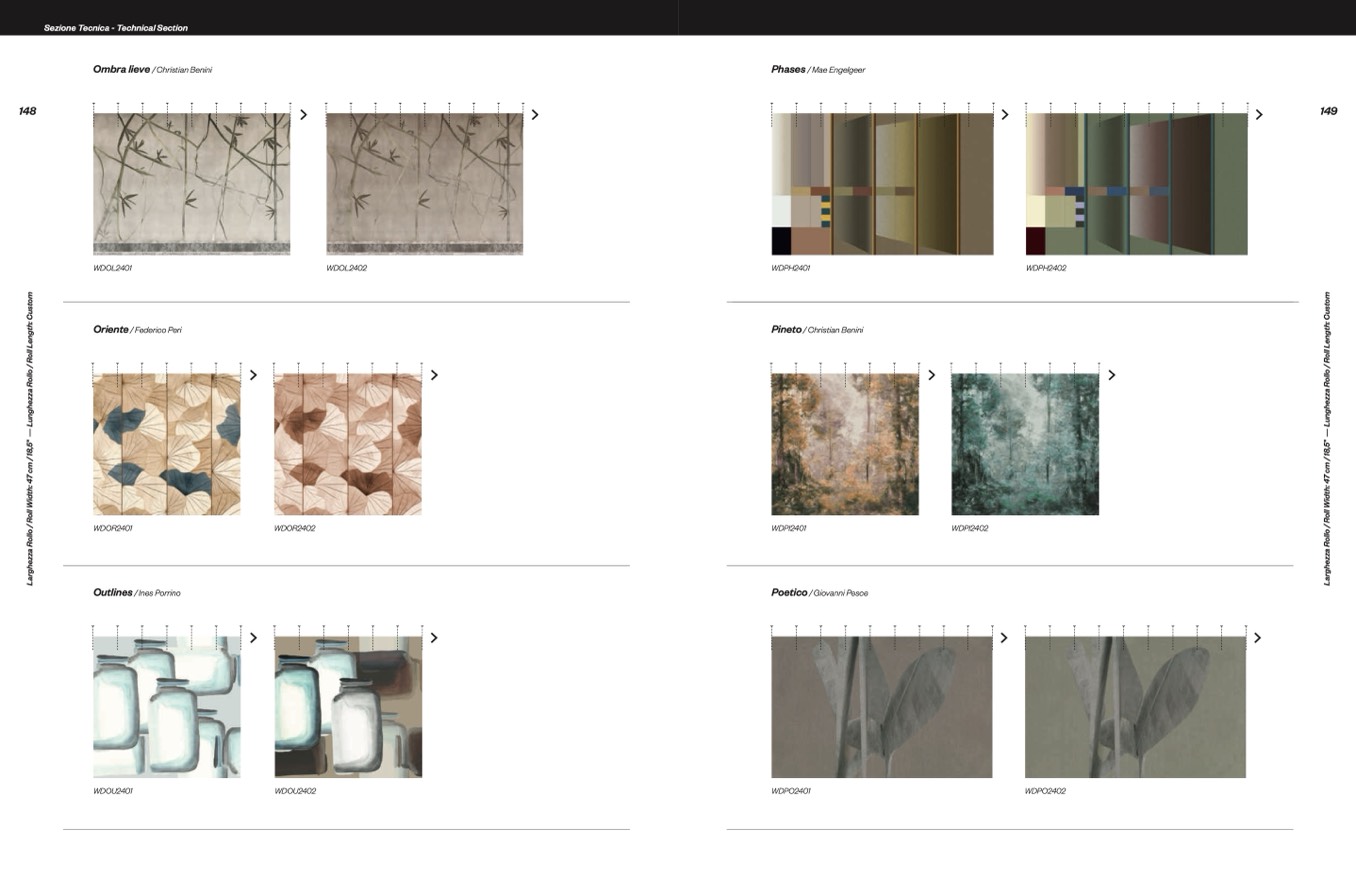Click the arrow next to WDPH2401 swatch
The width and height of the screenshot is (1356, 878).
[1005, 115]
